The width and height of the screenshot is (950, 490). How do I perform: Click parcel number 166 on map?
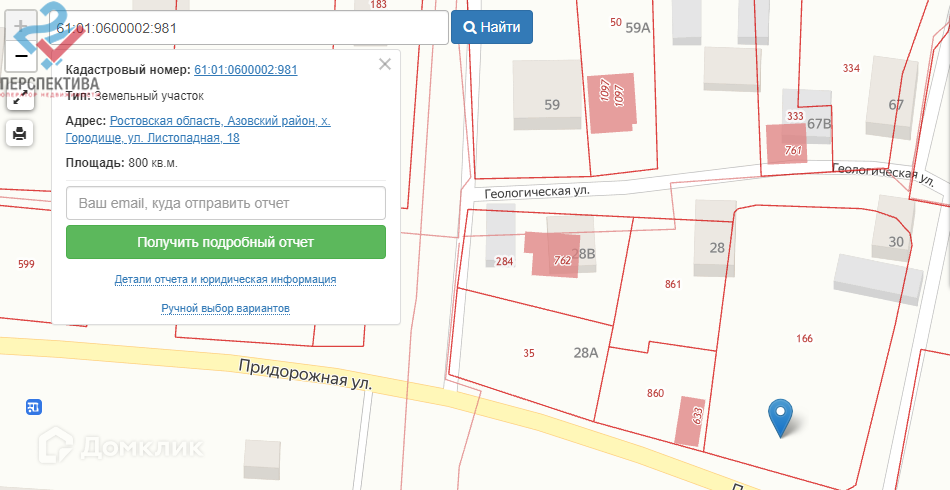tap(805, 339)
